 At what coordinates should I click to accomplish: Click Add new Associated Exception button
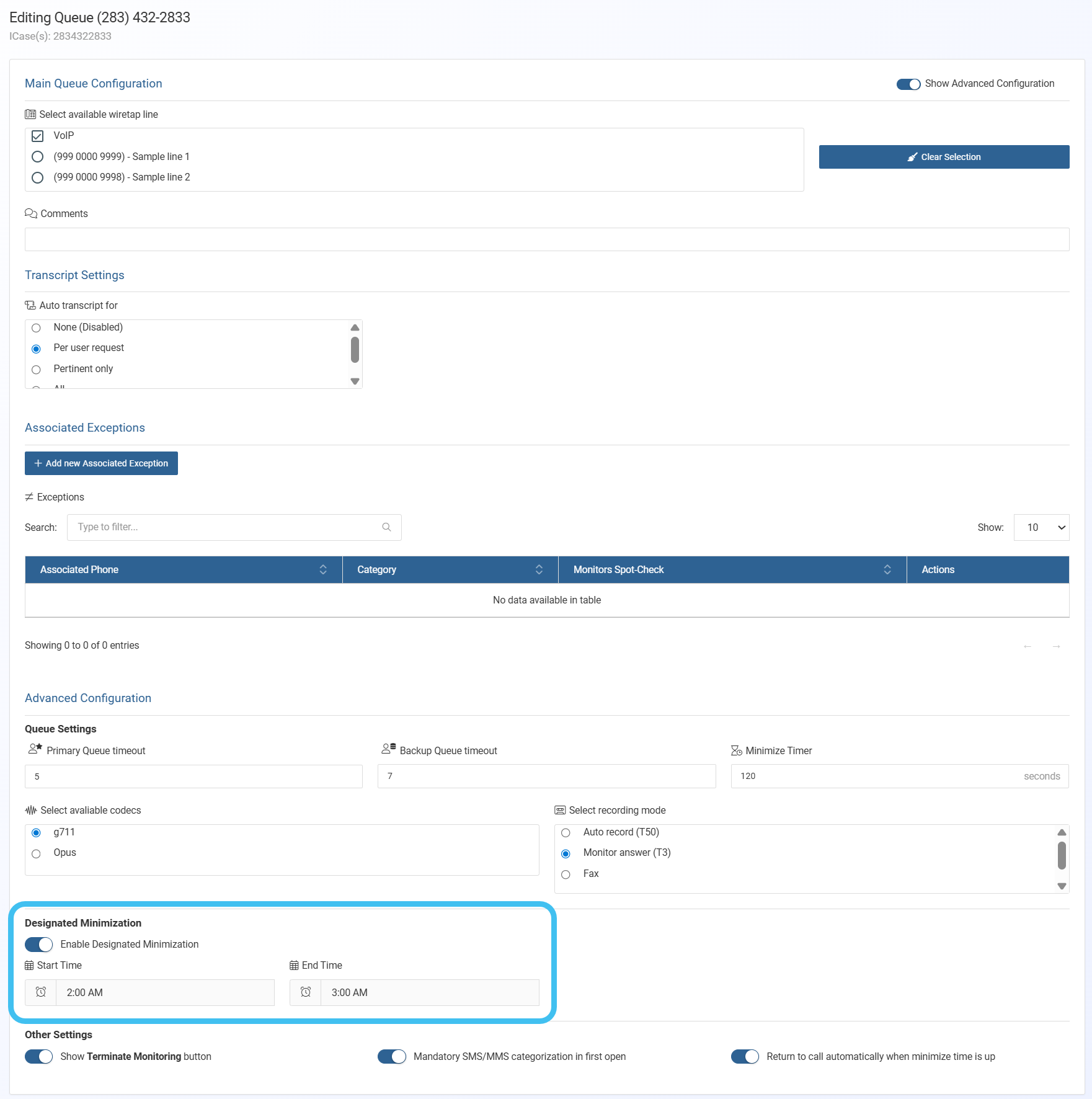tap(101, 463)
